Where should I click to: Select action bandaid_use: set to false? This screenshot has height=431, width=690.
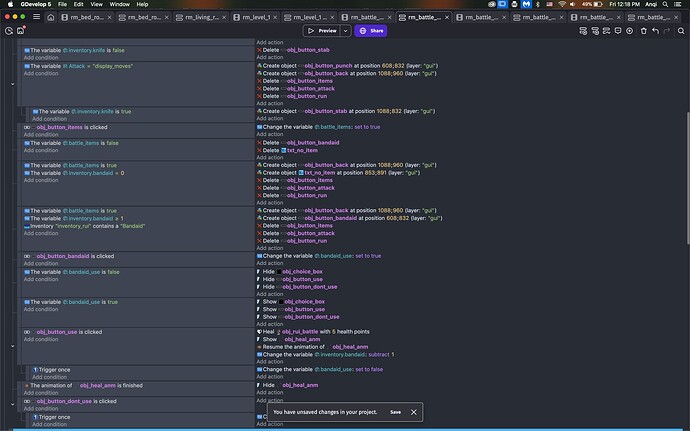point(319,369)
